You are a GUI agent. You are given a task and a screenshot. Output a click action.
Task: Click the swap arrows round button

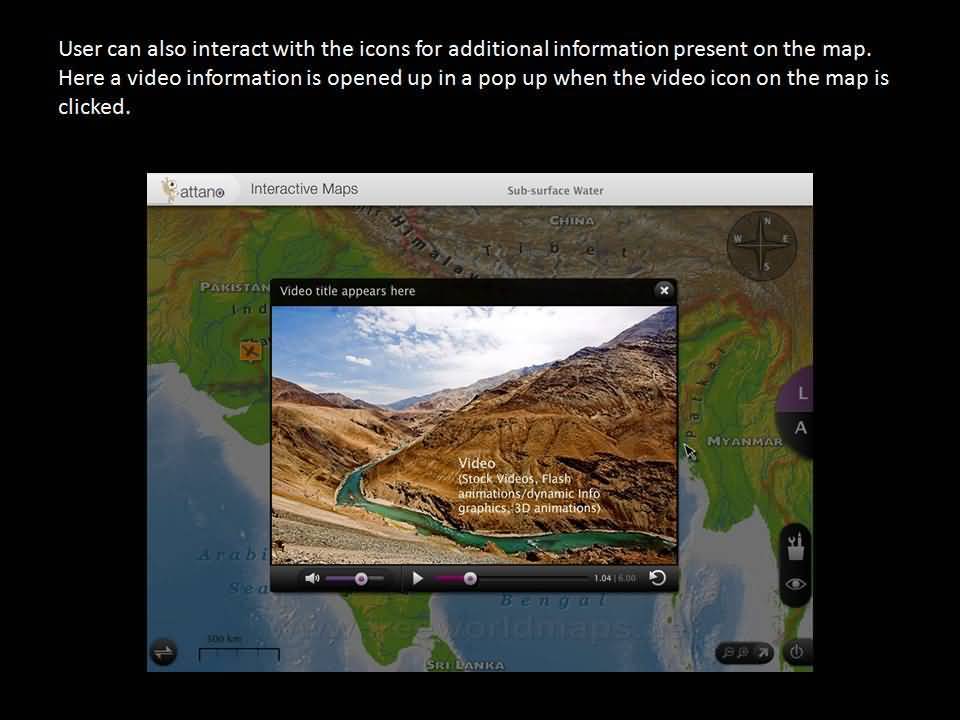164,652
